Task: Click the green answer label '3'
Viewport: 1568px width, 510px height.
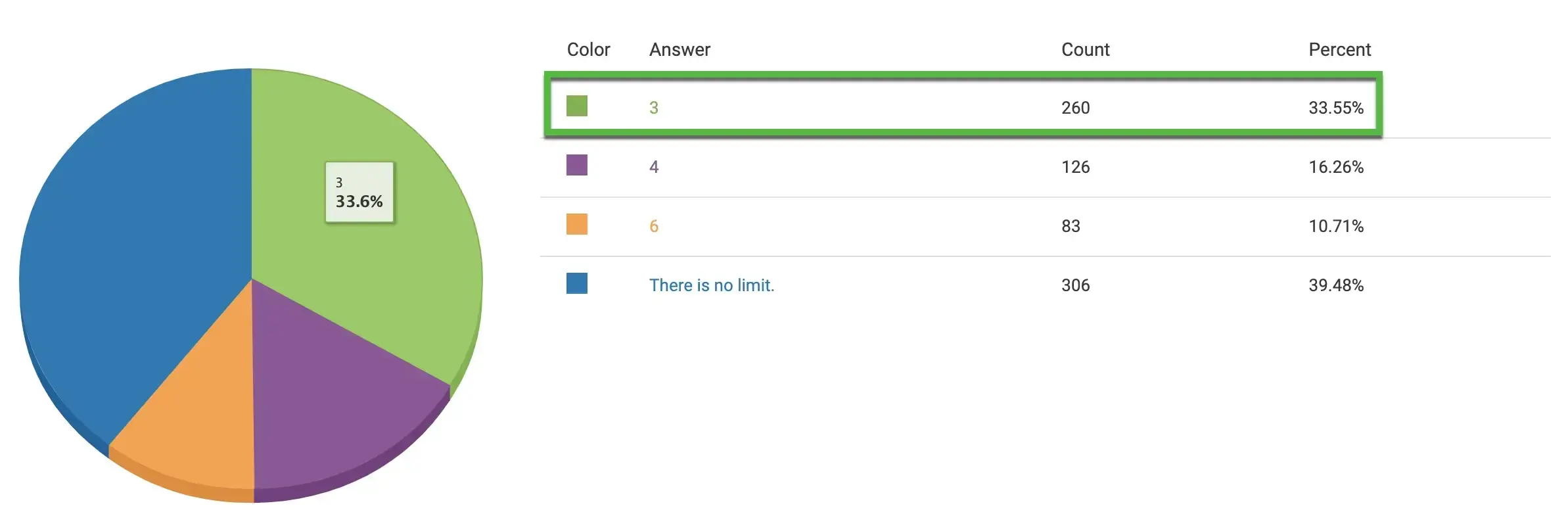Action: coord(653,108)
